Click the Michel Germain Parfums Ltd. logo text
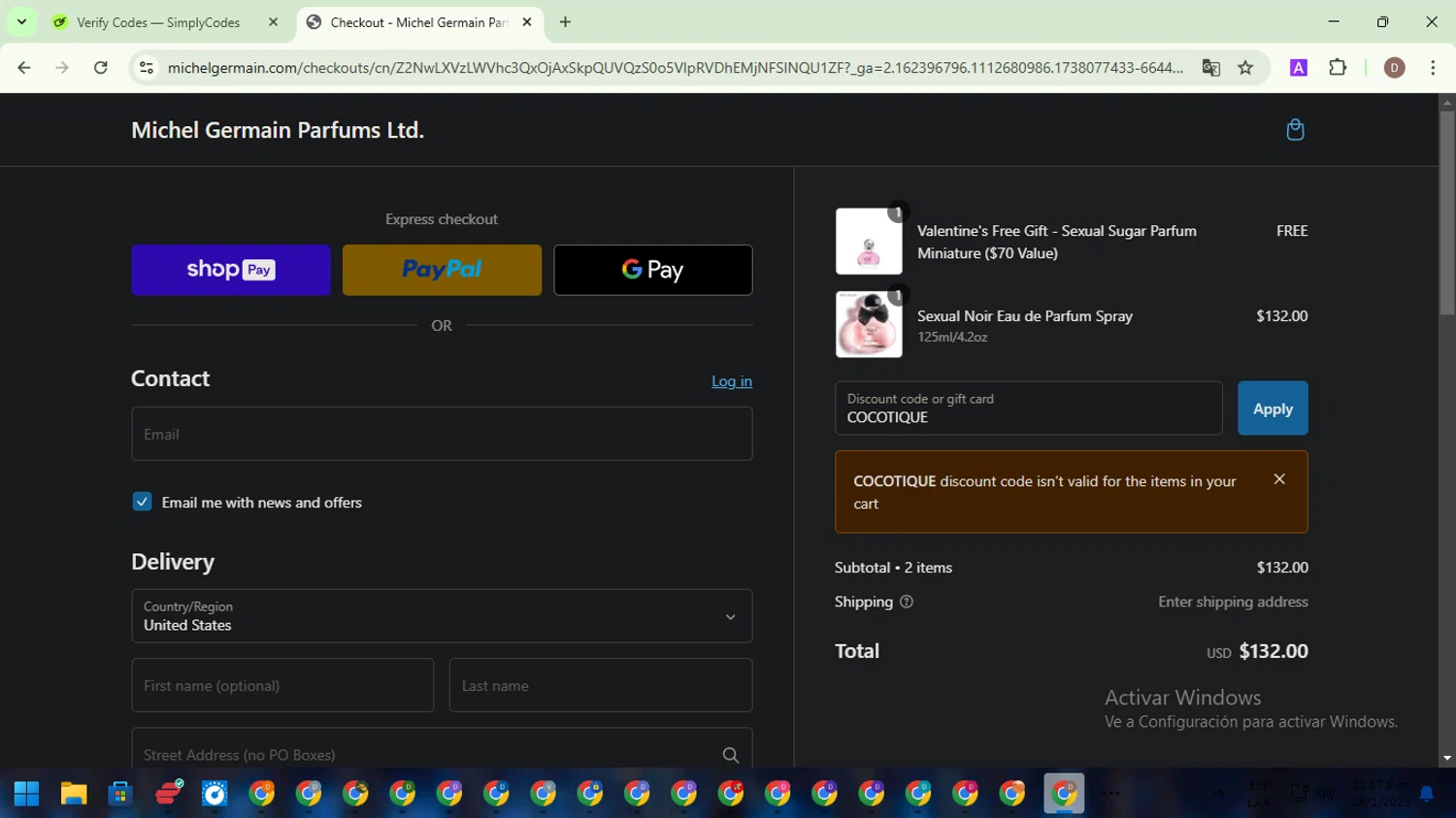 (278, 130)
